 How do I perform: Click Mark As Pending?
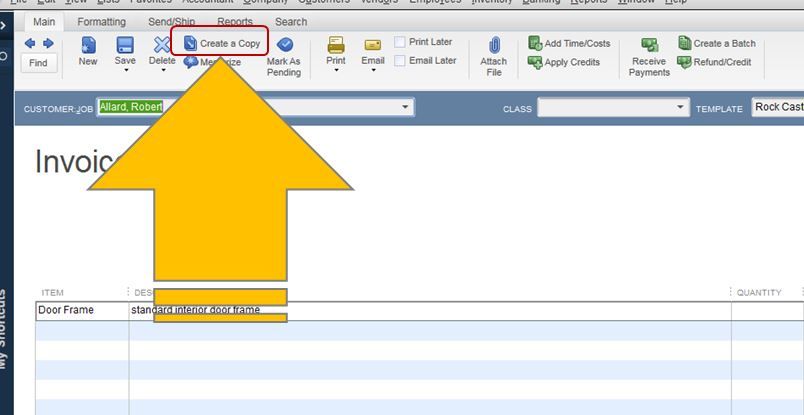tap(284, 57)
